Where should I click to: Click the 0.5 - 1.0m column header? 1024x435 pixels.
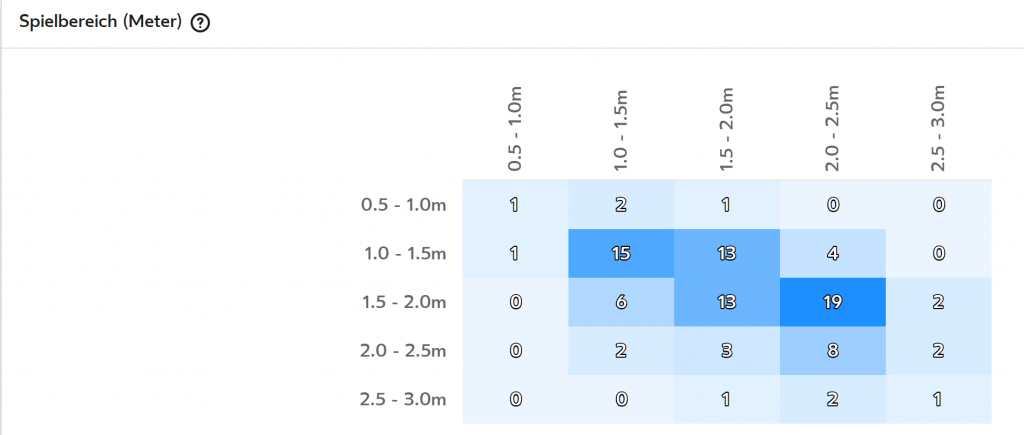click(515, 129)
